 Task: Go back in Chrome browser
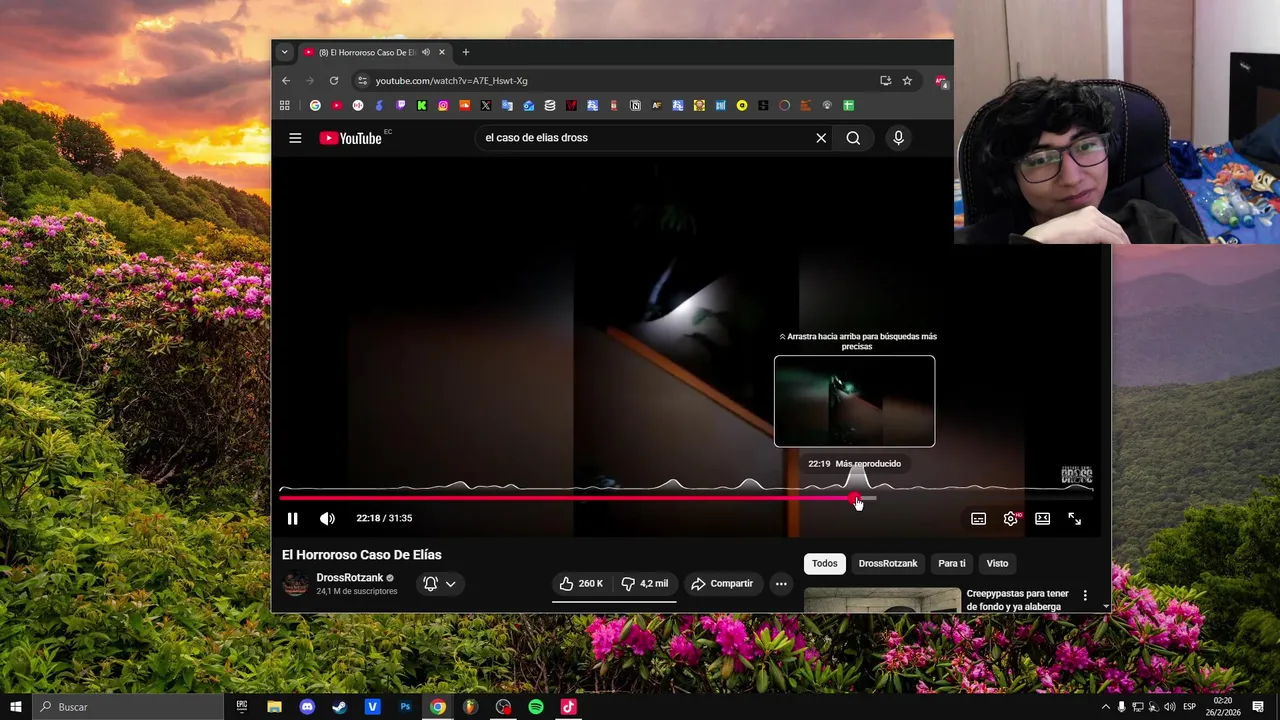286,81
